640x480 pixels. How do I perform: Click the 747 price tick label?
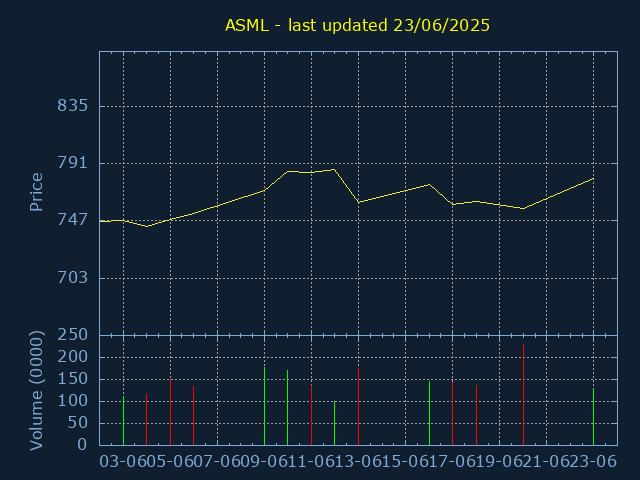(72, 220)
